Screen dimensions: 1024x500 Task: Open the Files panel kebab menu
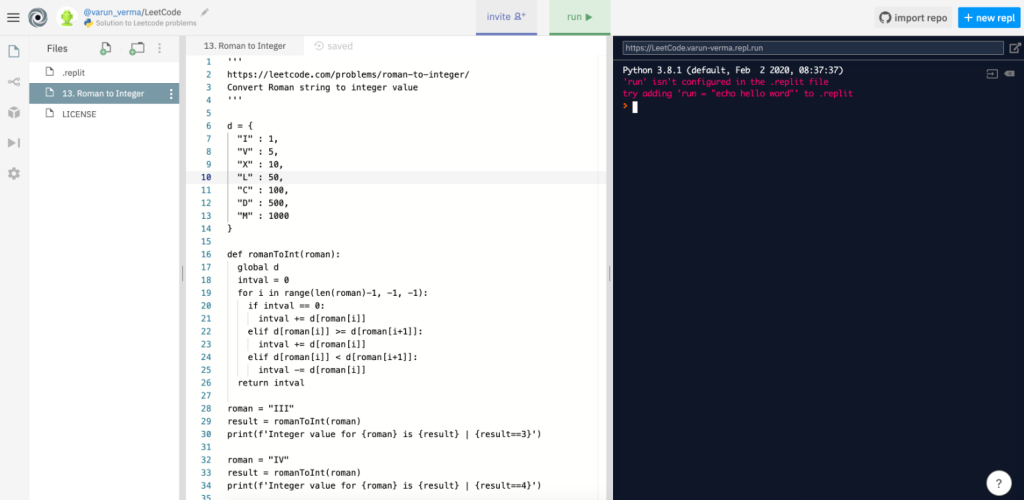[x=159, y=48]
